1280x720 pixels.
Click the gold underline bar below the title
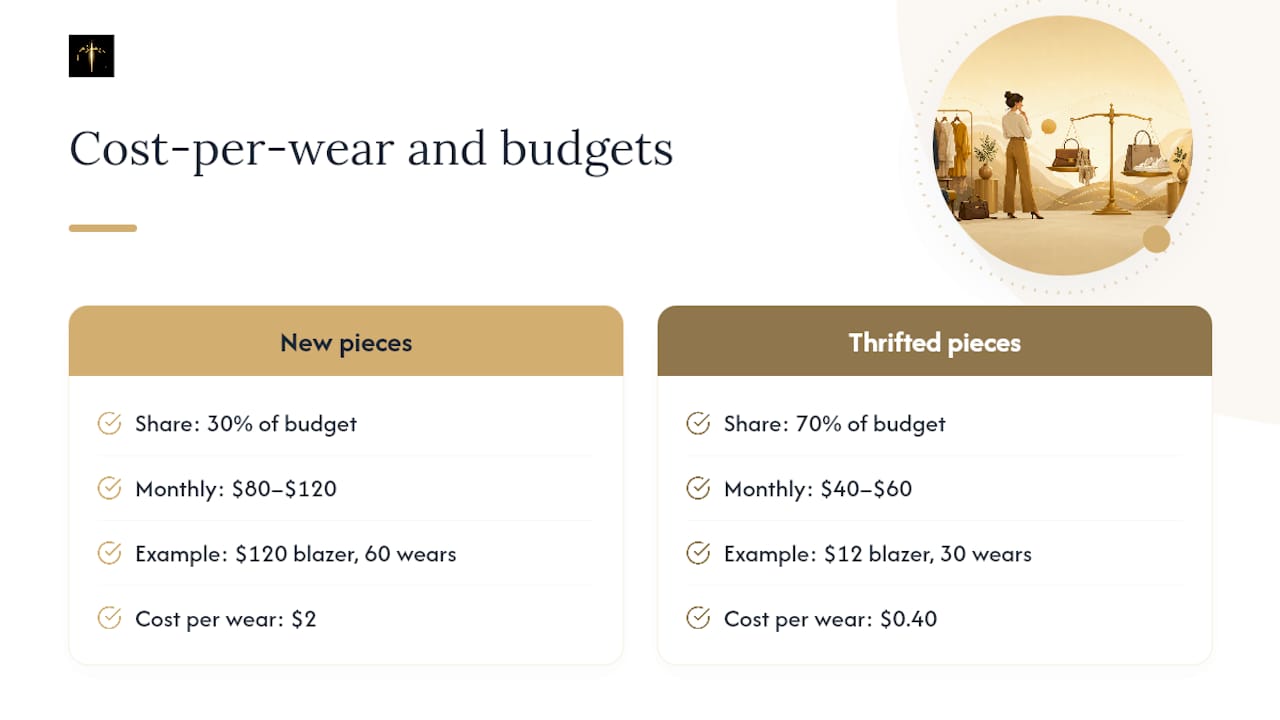pyautogui.click(x=103, y=228)
